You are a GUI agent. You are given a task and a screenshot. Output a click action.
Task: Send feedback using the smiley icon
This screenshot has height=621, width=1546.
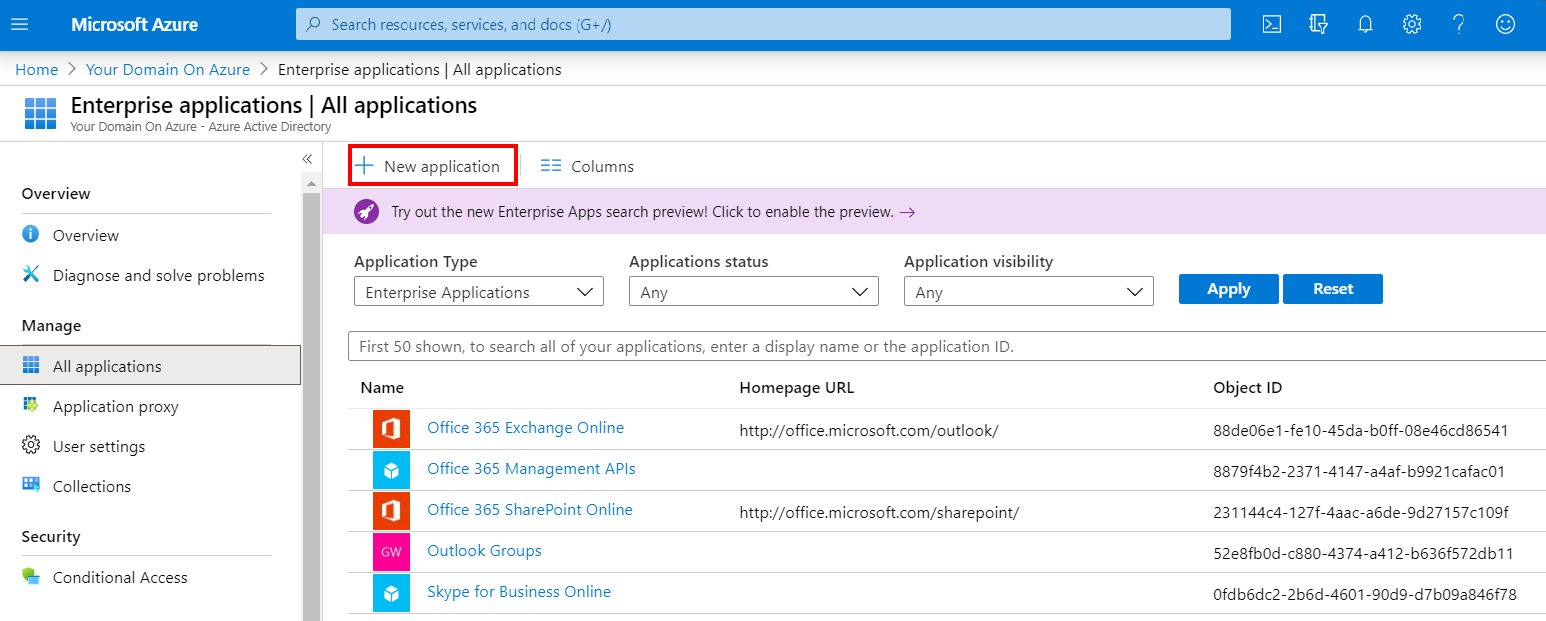point(1505,23)
